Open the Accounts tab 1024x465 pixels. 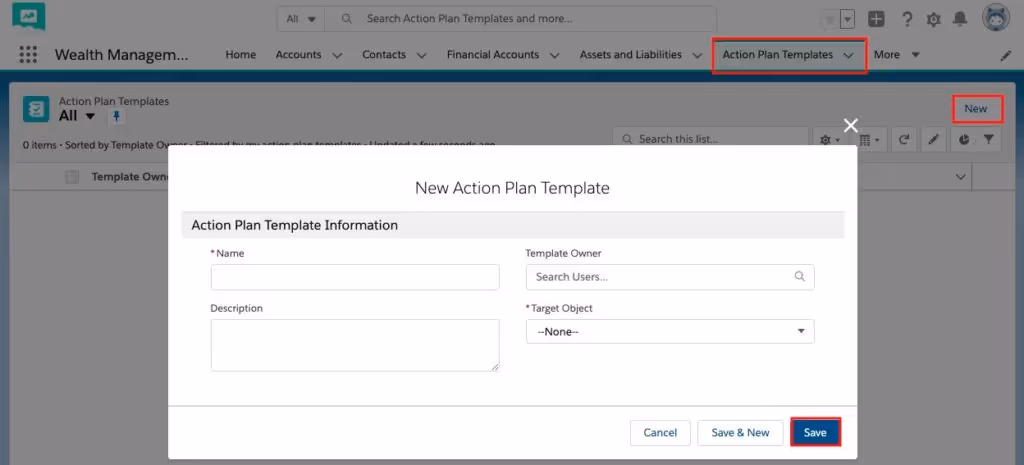pyautogui.click(x=298, y=55)
